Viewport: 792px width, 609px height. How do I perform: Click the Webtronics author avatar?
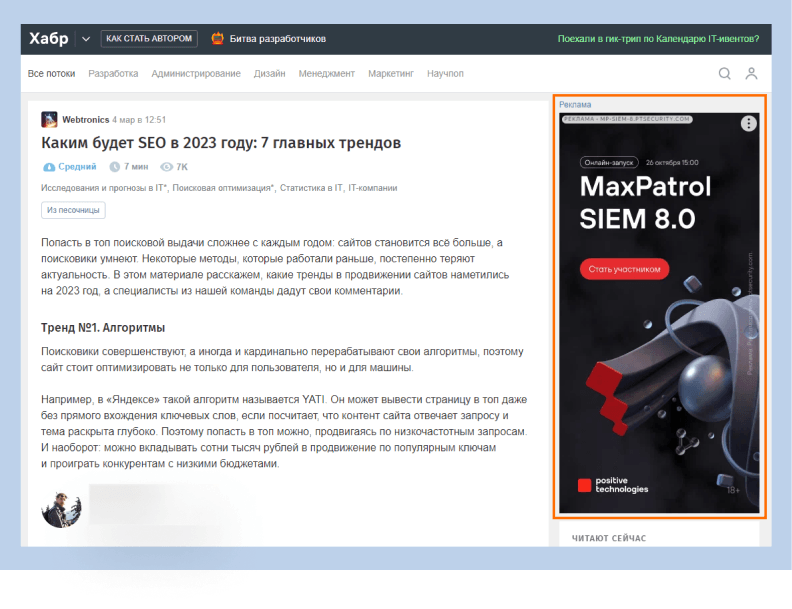pyautogui.click(x=49, y=120)
